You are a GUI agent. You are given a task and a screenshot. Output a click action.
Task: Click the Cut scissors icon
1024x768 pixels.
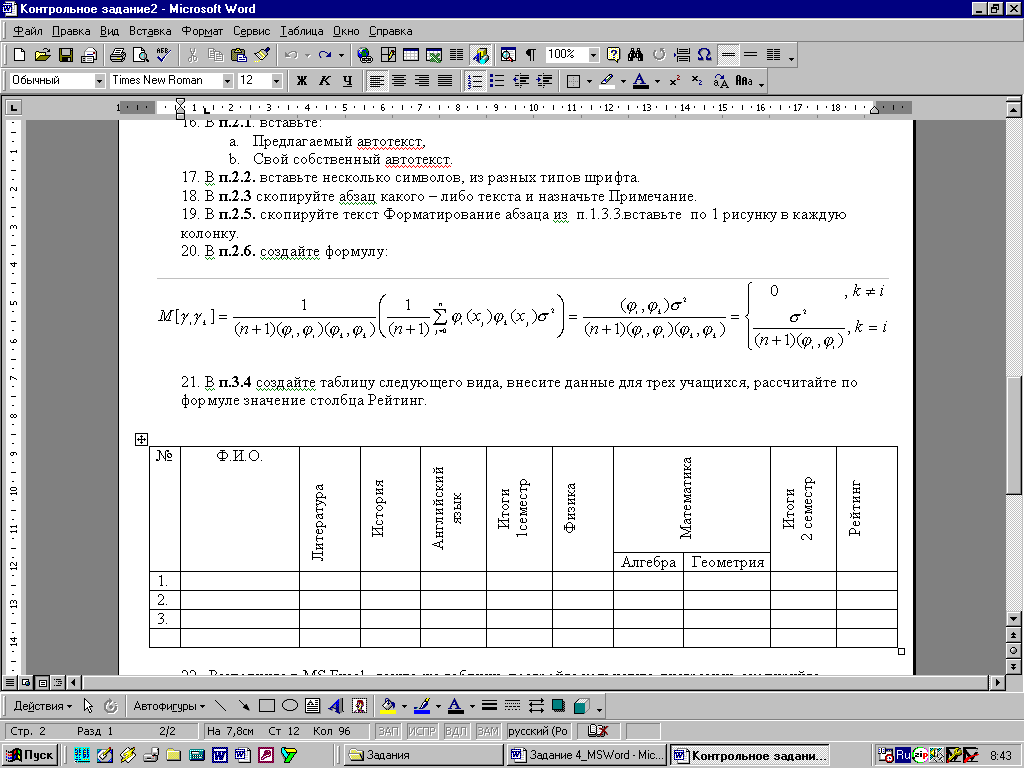pyautogui.click(x=192, y=55)
